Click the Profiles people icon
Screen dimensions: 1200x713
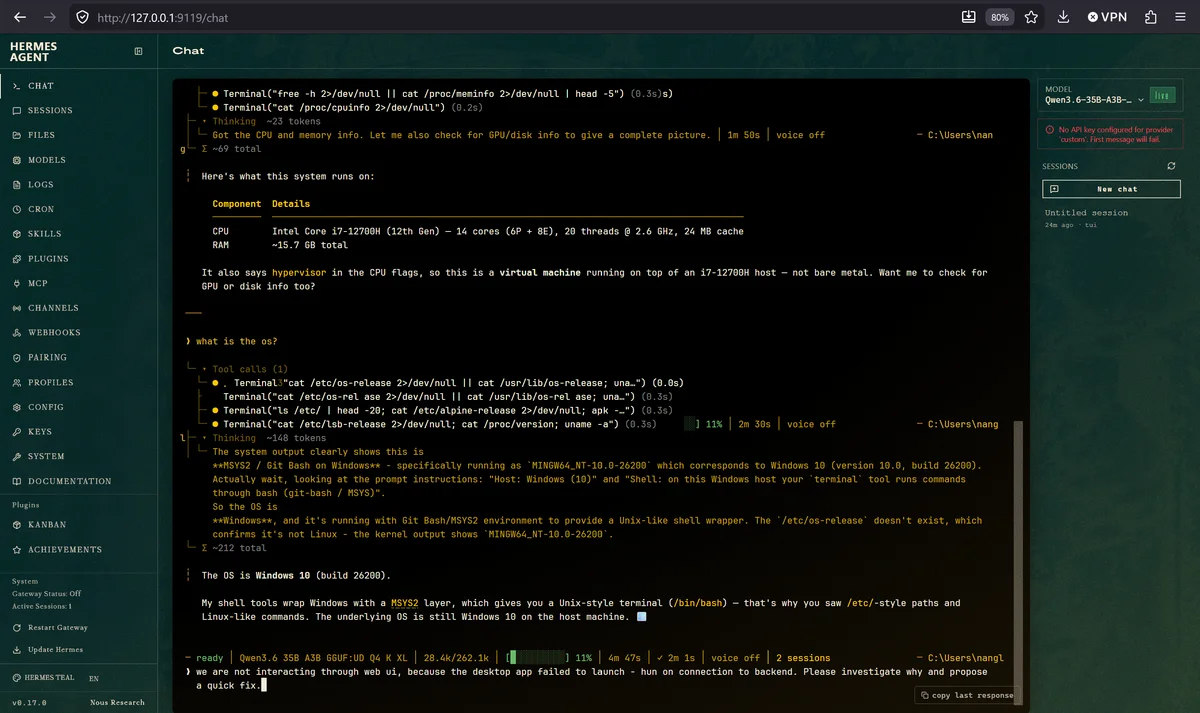[17, 382]
